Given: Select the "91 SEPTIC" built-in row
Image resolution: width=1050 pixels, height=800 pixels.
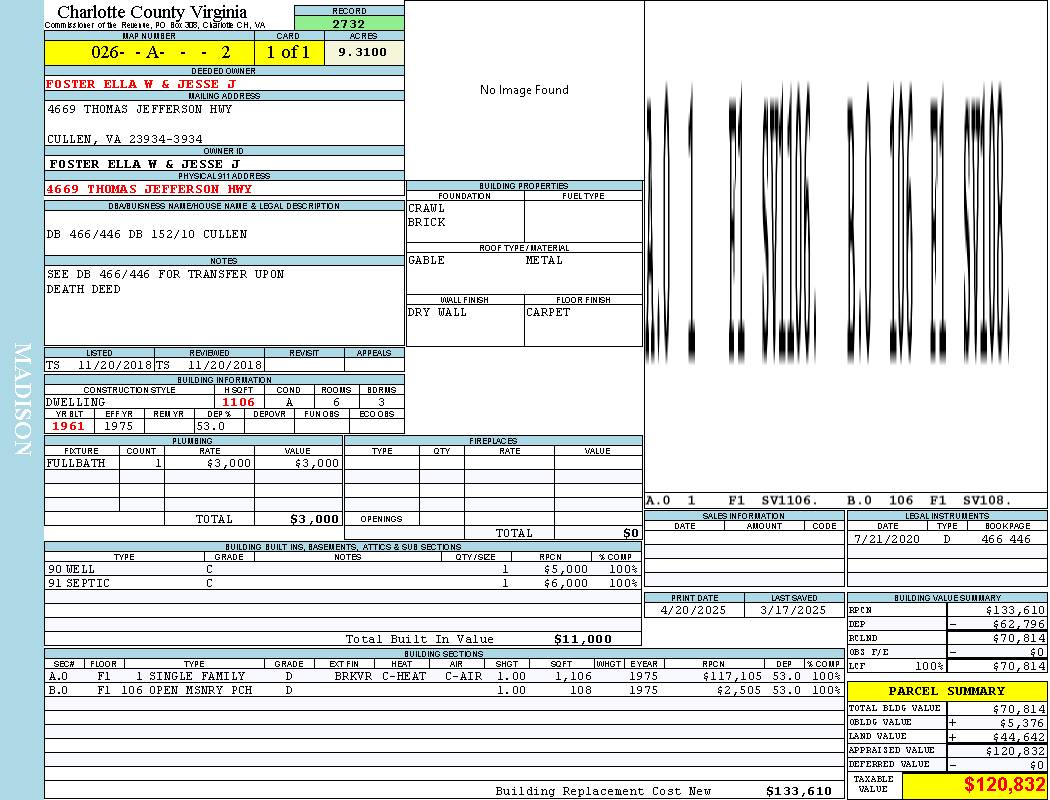Looking at the screenshot, I should [x=343, y=584].
